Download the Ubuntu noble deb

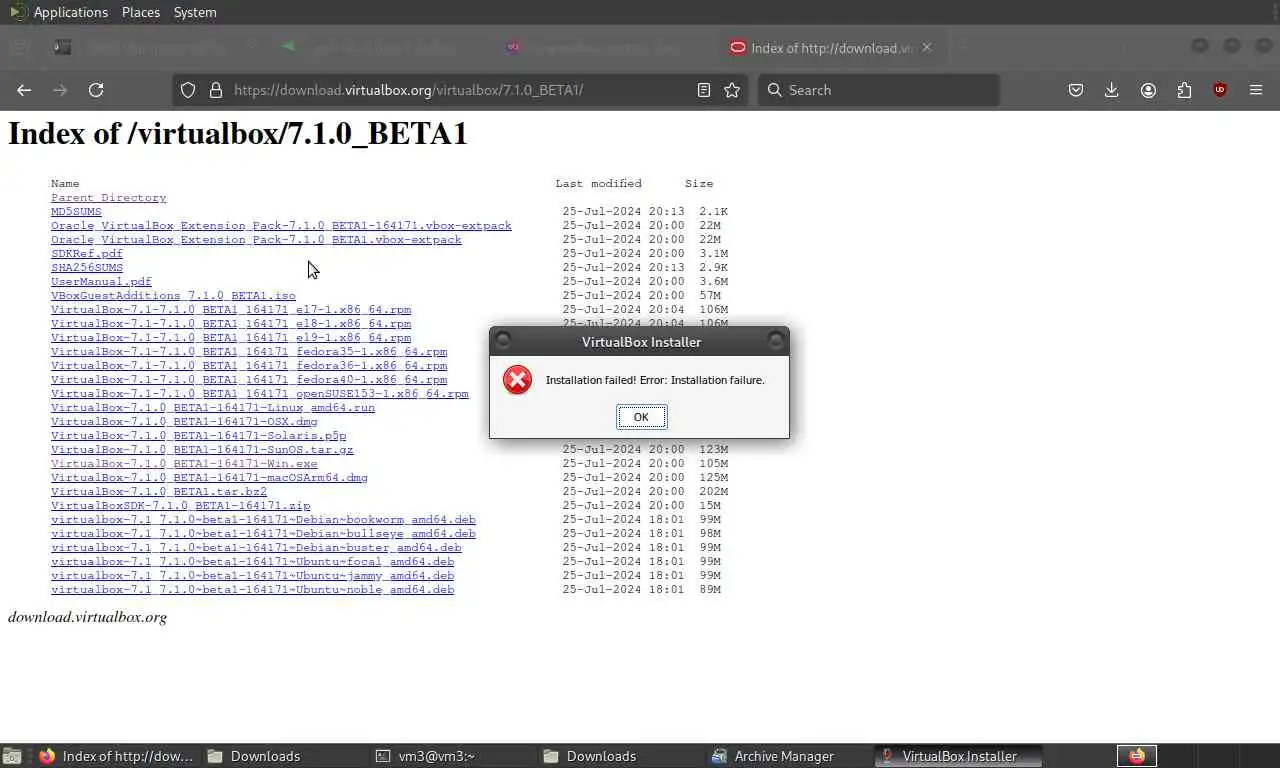252,590
